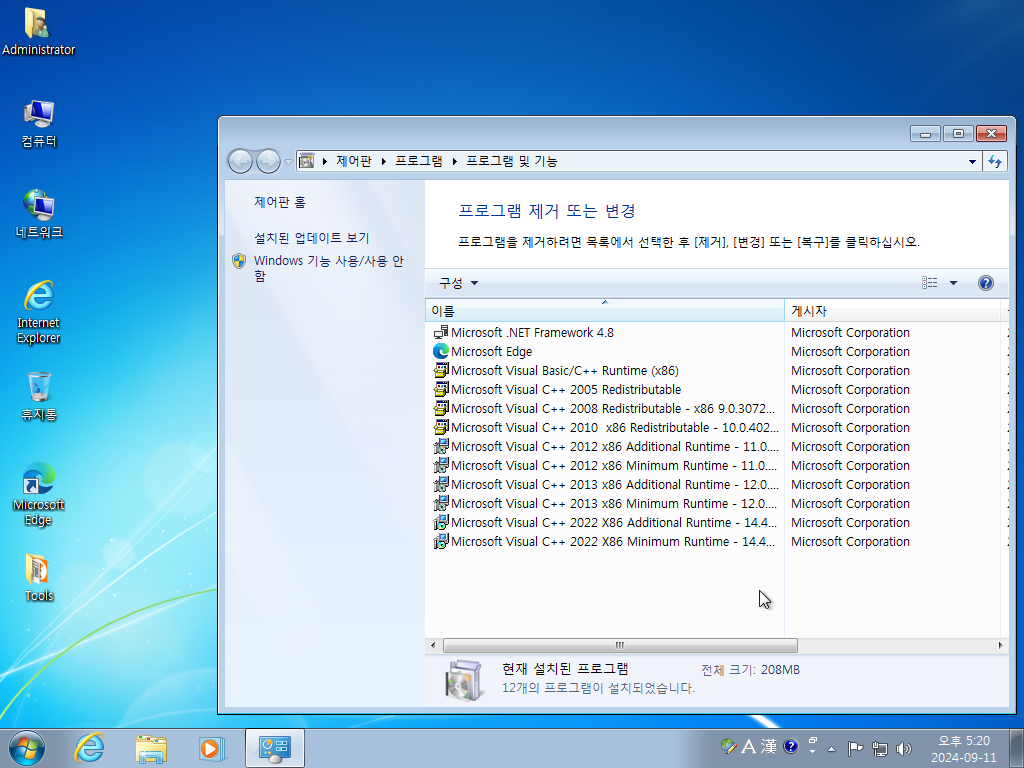The width and height of the screenshot is (1024, 768).
Task: Open Windows Explorer from the taskbar
Action: tap(151, 748)
